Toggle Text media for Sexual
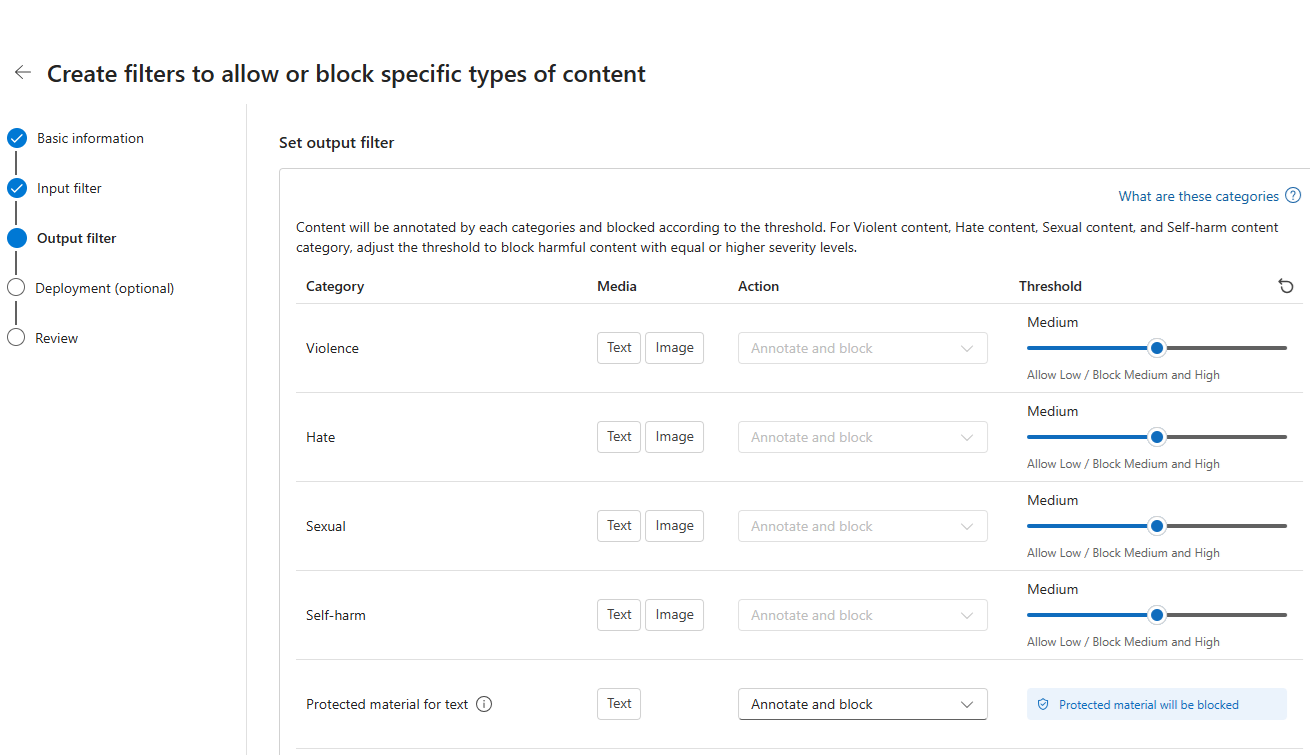 tap(619, 526)
